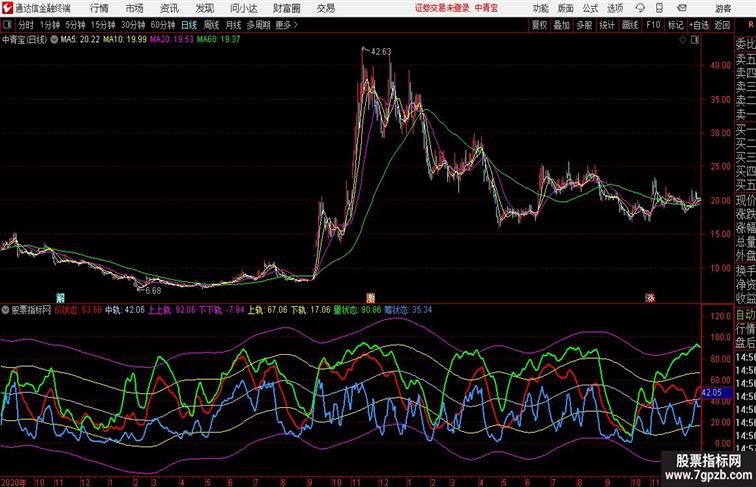Open the 资讯 menu
The width and height of the screenshot is (756, 487).
(x=169, y=8)
